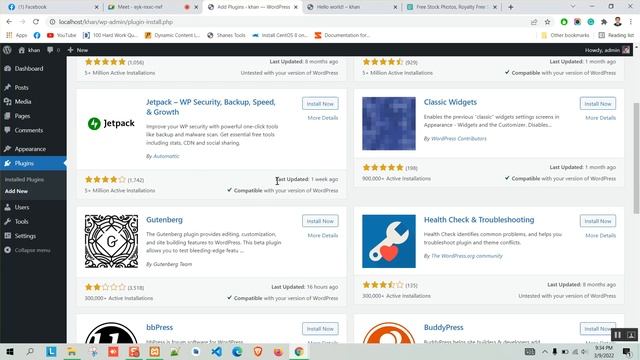The image size is (640, 360).
Task: Switch to Free Stock Photos tab
Action: pos(451,7)
